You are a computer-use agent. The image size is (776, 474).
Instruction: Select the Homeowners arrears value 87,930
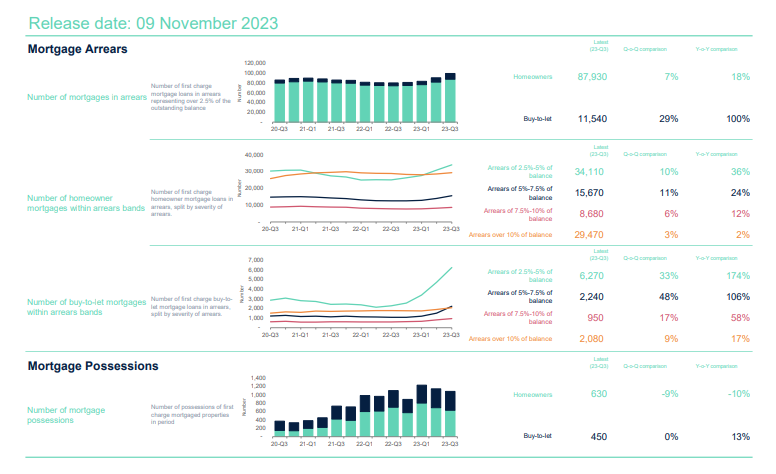(x=592, y=77)
